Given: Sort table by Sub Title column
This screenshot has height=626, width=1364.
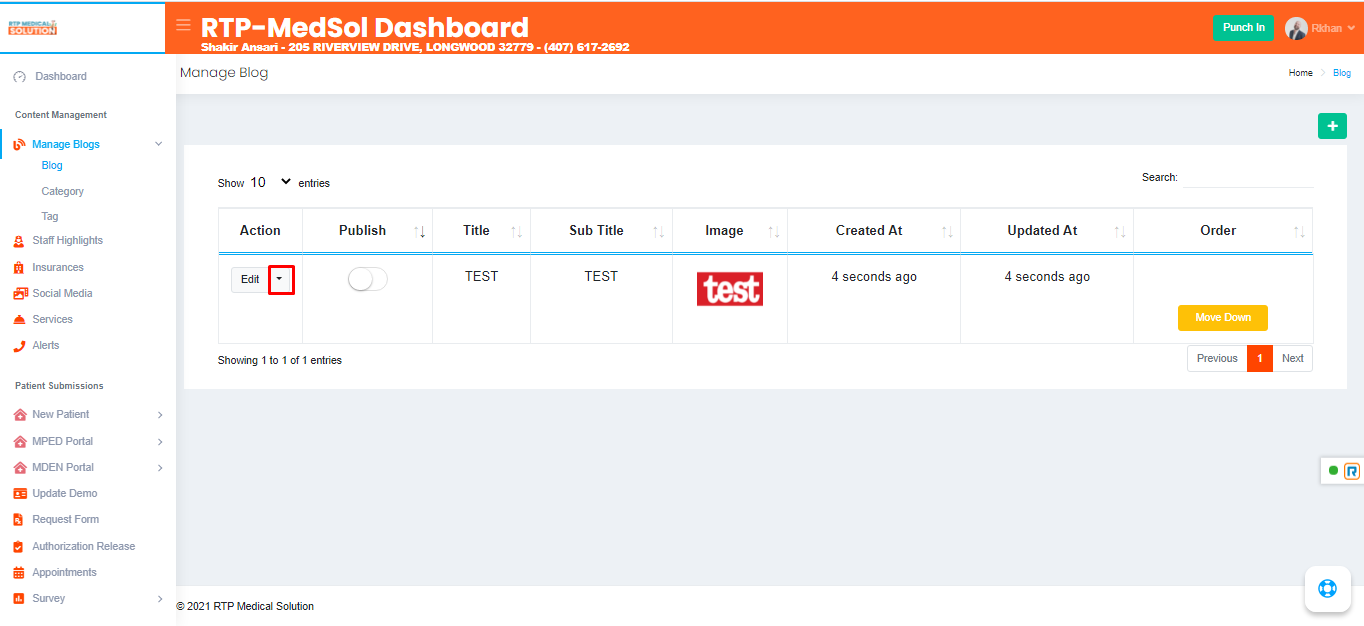Looking at the screenshot, I should (x=601, y=231).
